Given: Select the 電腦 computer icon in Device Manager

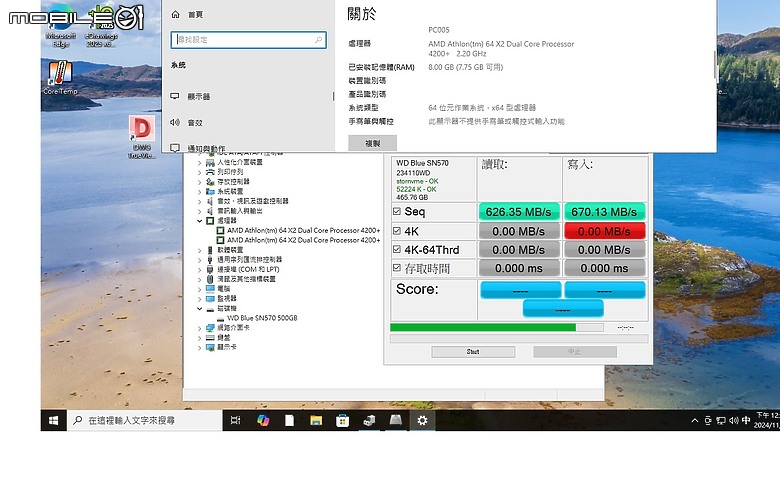Looking at the screenshot, I should tap(210, 289).
